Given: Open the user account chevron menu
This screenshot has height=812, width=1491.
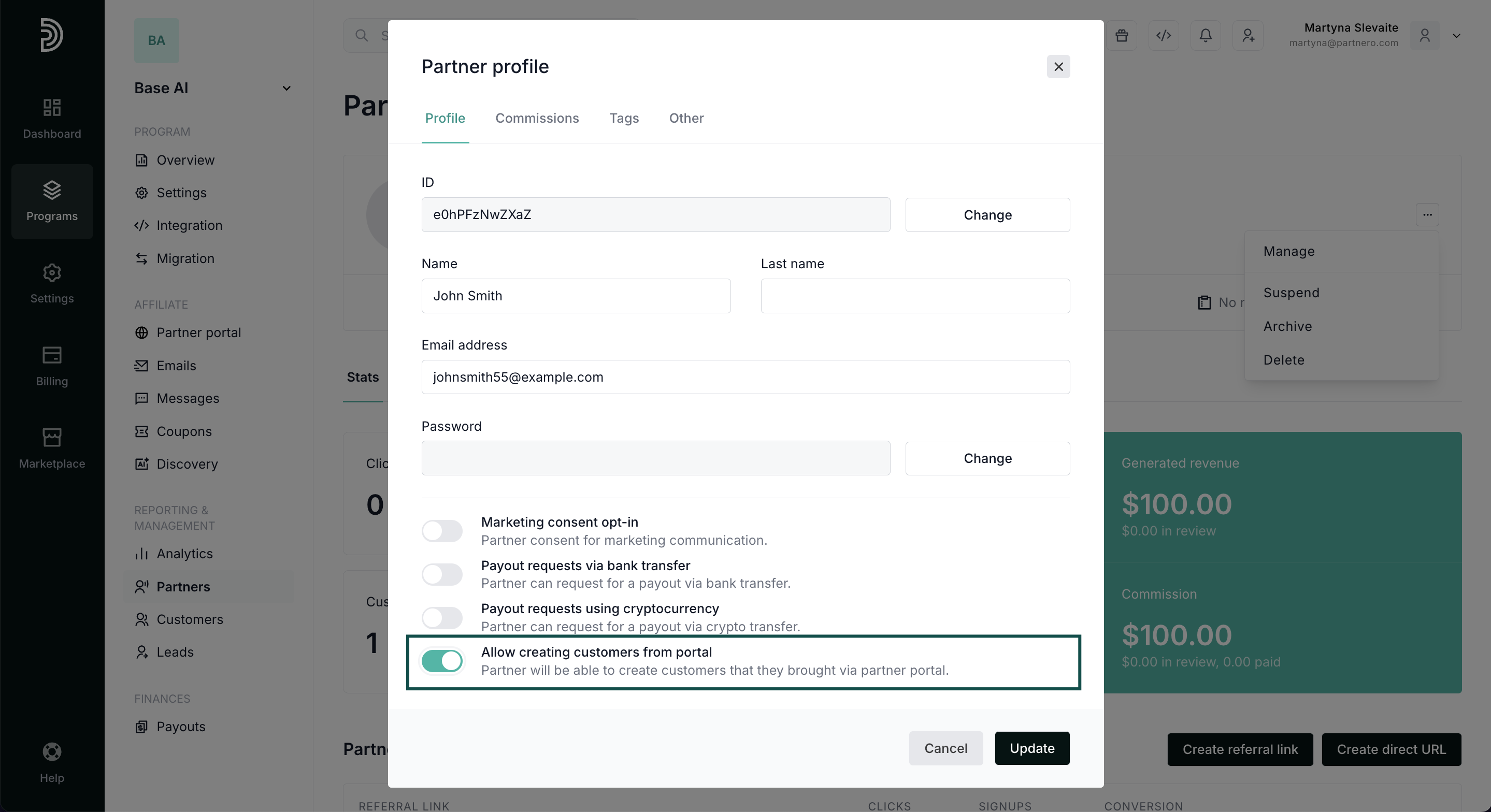Looking at the screenshot, I should coord(1456,36).
